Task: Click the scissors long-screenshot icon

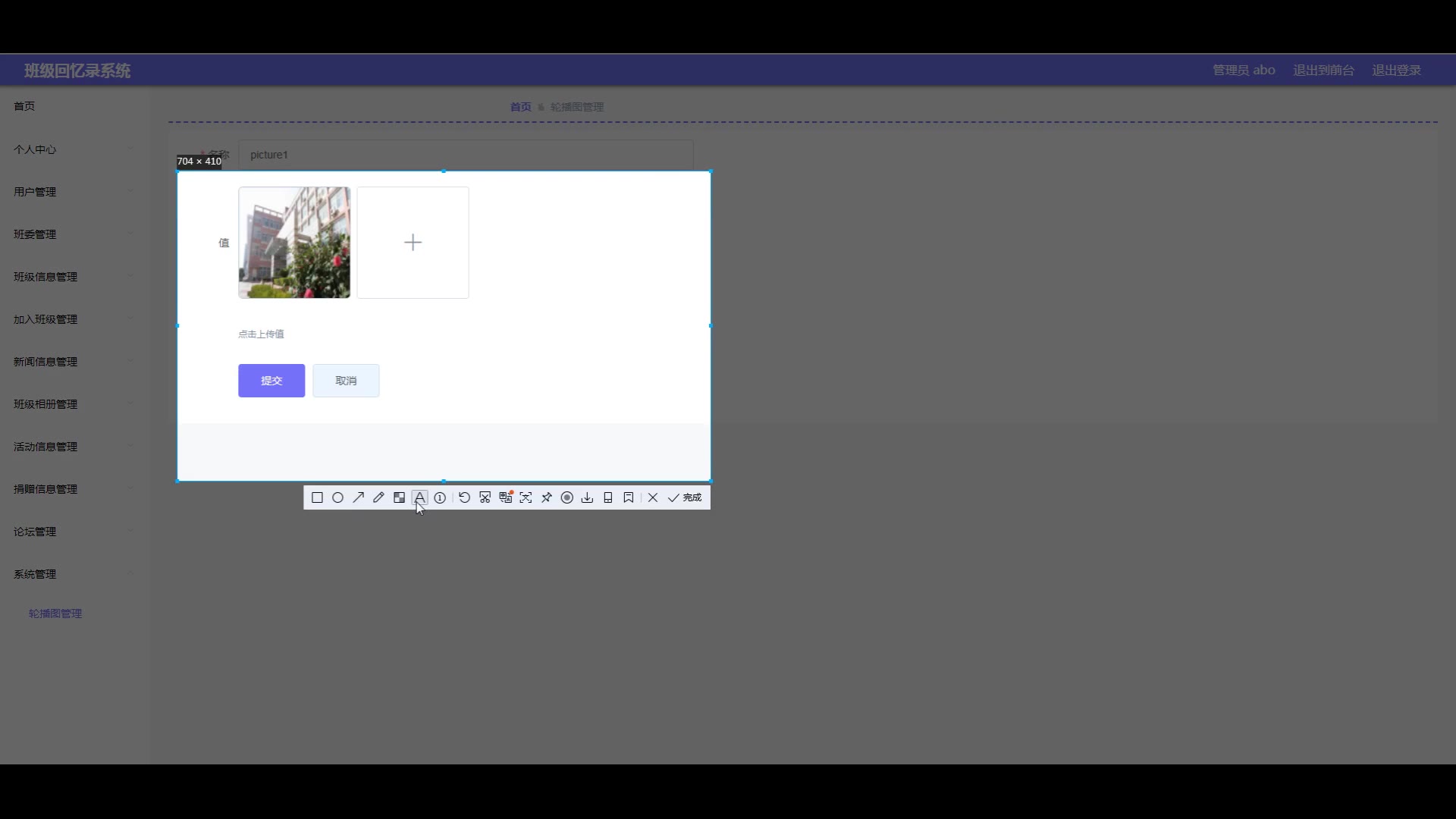Action: pyautogui.click(x=485, y=497)
